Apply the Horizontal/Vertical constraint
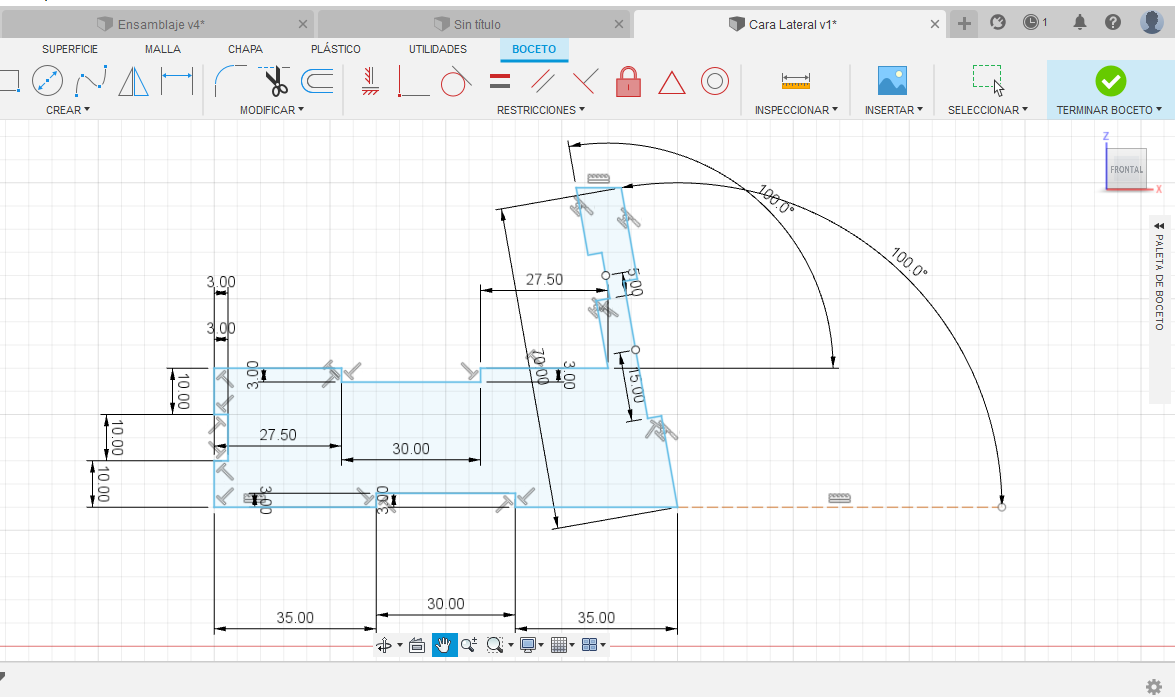This screenshot has height=697, width=1175. [369, 81]
